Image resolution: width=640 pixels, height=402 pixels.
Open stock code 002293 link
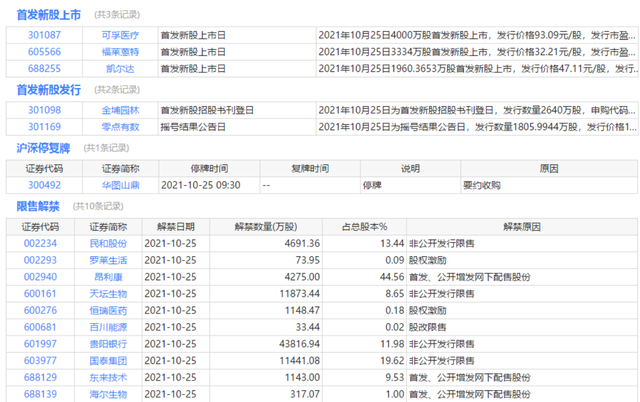pyautogui.click(x=40, y=260)
